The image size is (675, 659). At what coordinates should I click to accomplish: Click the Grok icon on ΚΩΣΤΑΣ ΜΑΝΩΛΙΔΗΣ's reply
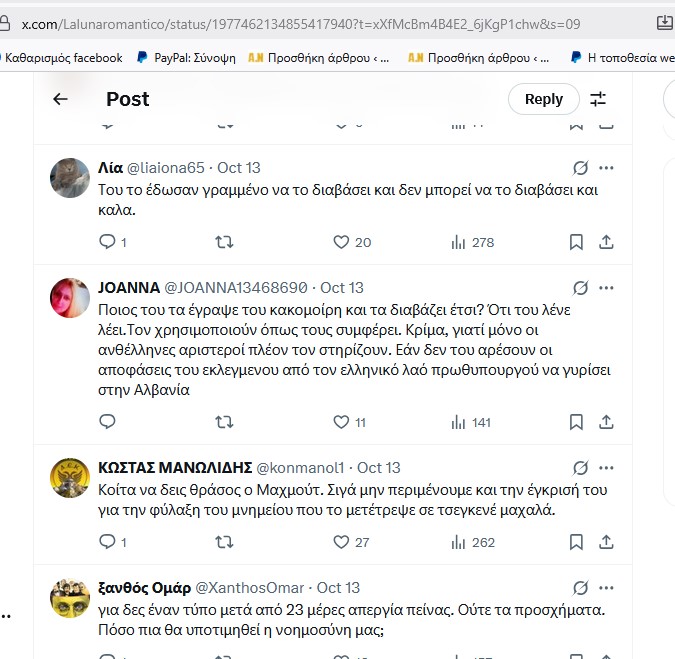tap(580, 468)
